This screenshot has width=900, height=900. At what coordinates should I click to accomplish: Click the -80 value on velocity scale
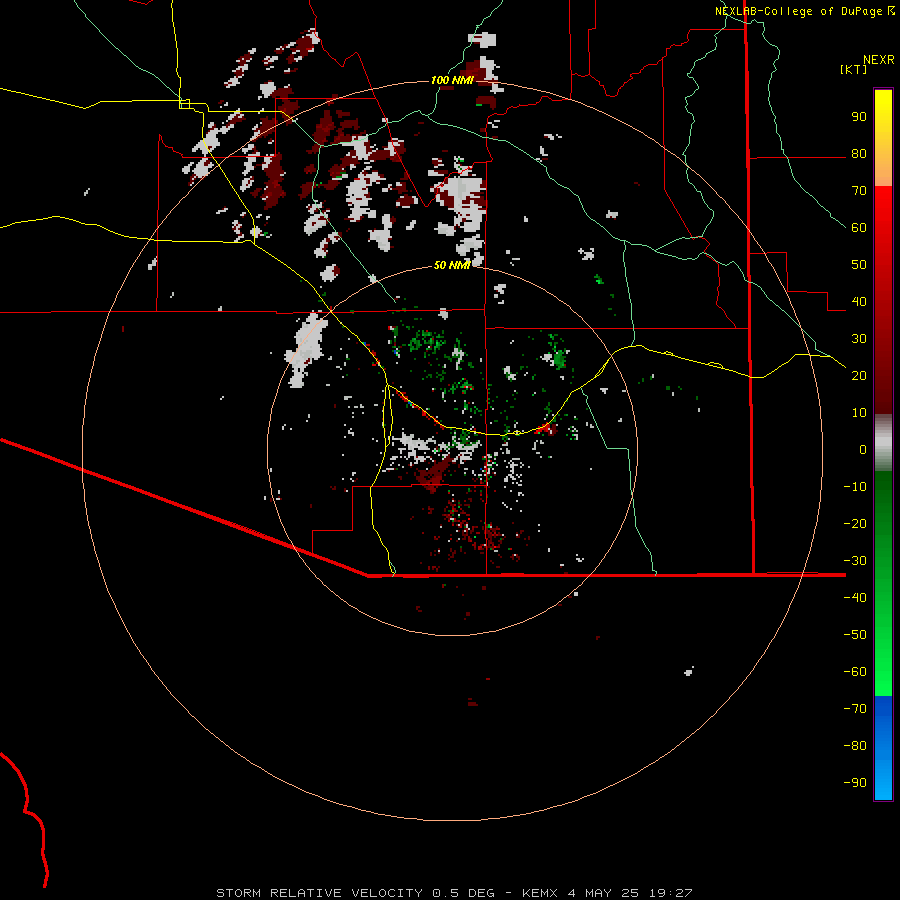point(855,746)
